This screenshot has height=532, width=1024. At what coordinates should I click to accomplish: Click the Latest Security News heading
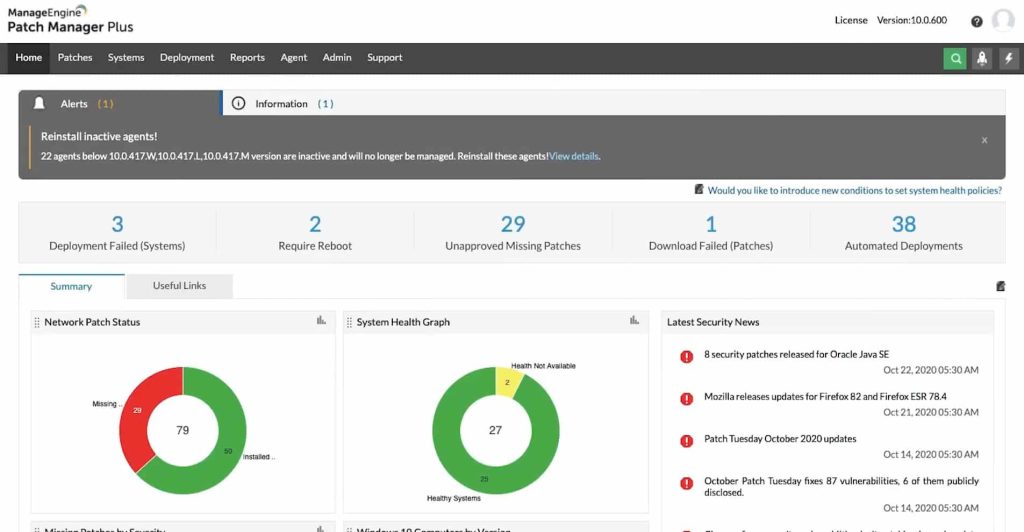712,322
